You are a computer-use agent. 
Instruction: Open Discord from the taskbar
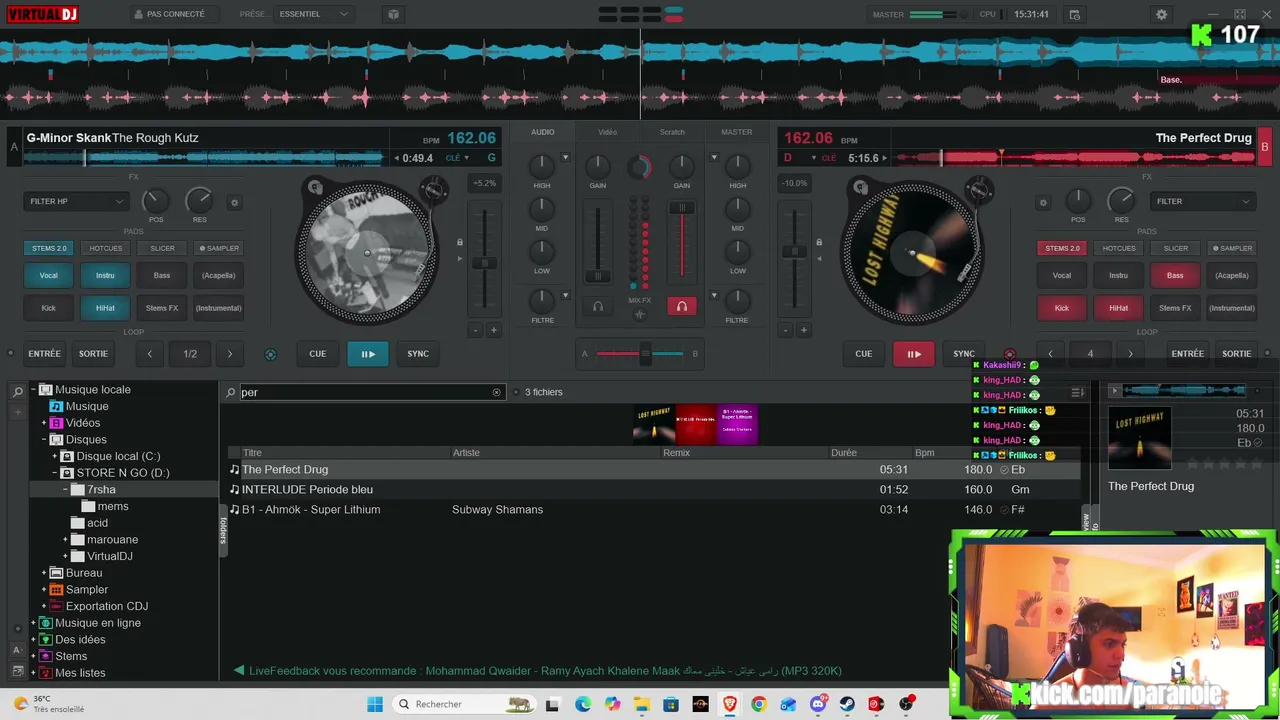818,704
